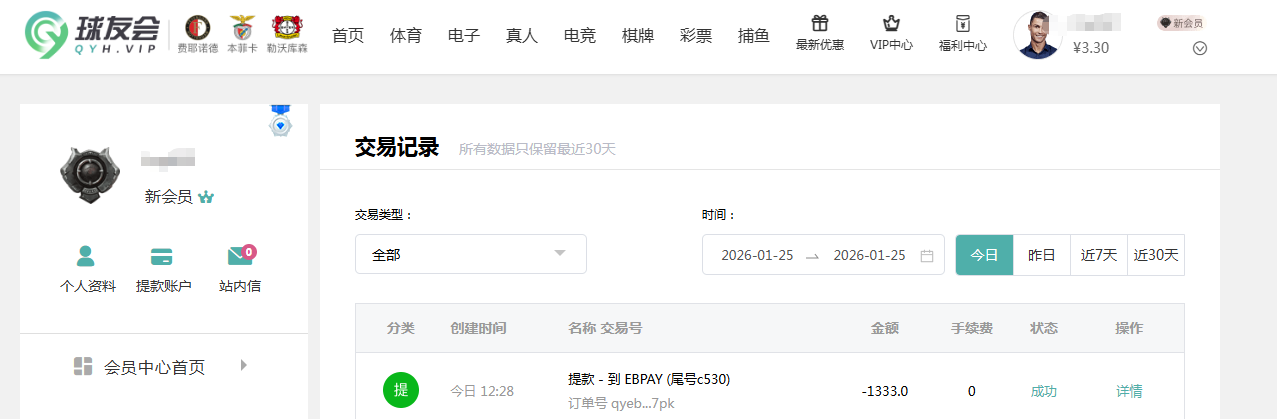Click the user avatar photo in header
Screen dimensions: 1277x419
point(1038,35)
